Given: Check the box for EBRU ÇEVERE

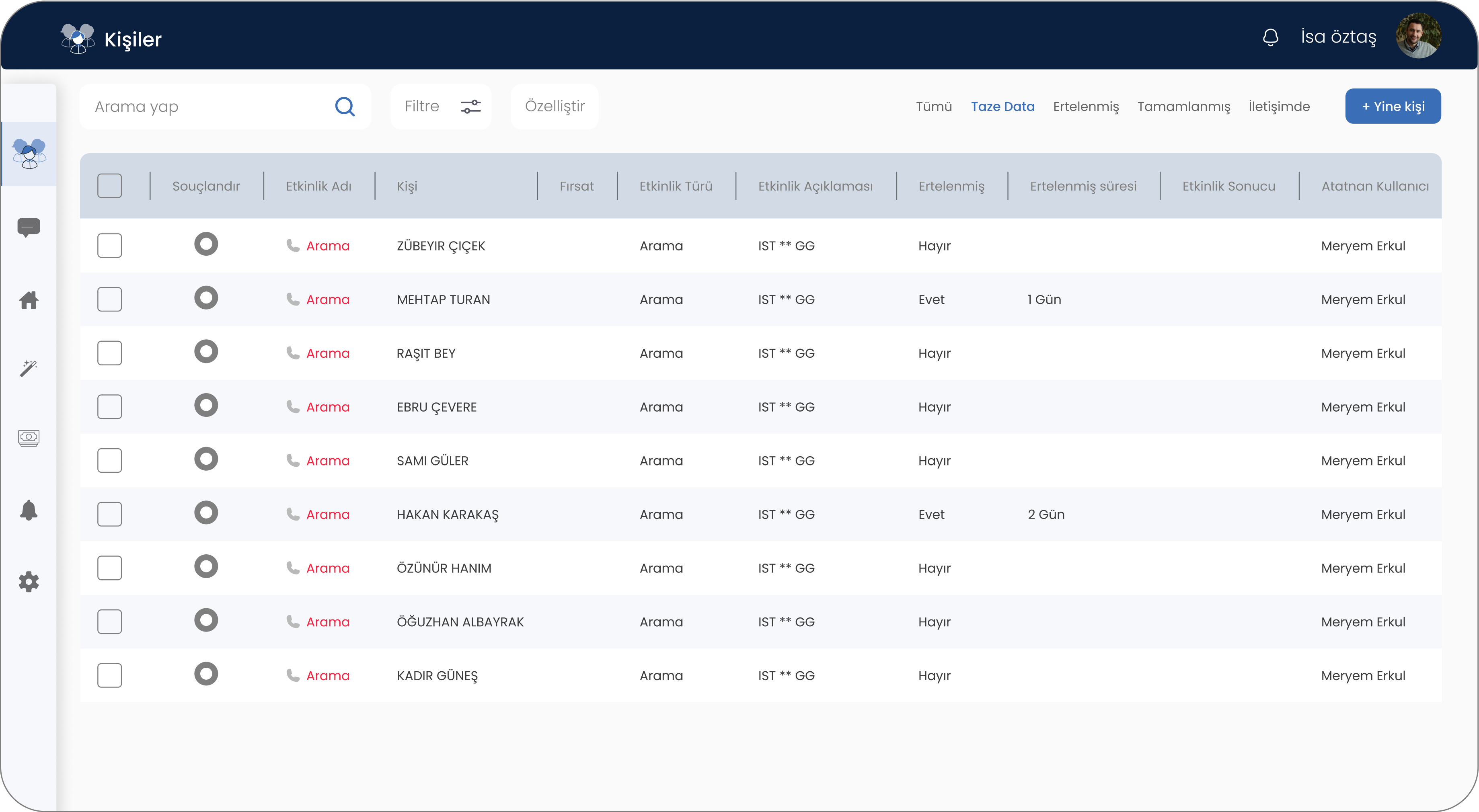Looking at the screenshot, I should [x=110, y=407].
